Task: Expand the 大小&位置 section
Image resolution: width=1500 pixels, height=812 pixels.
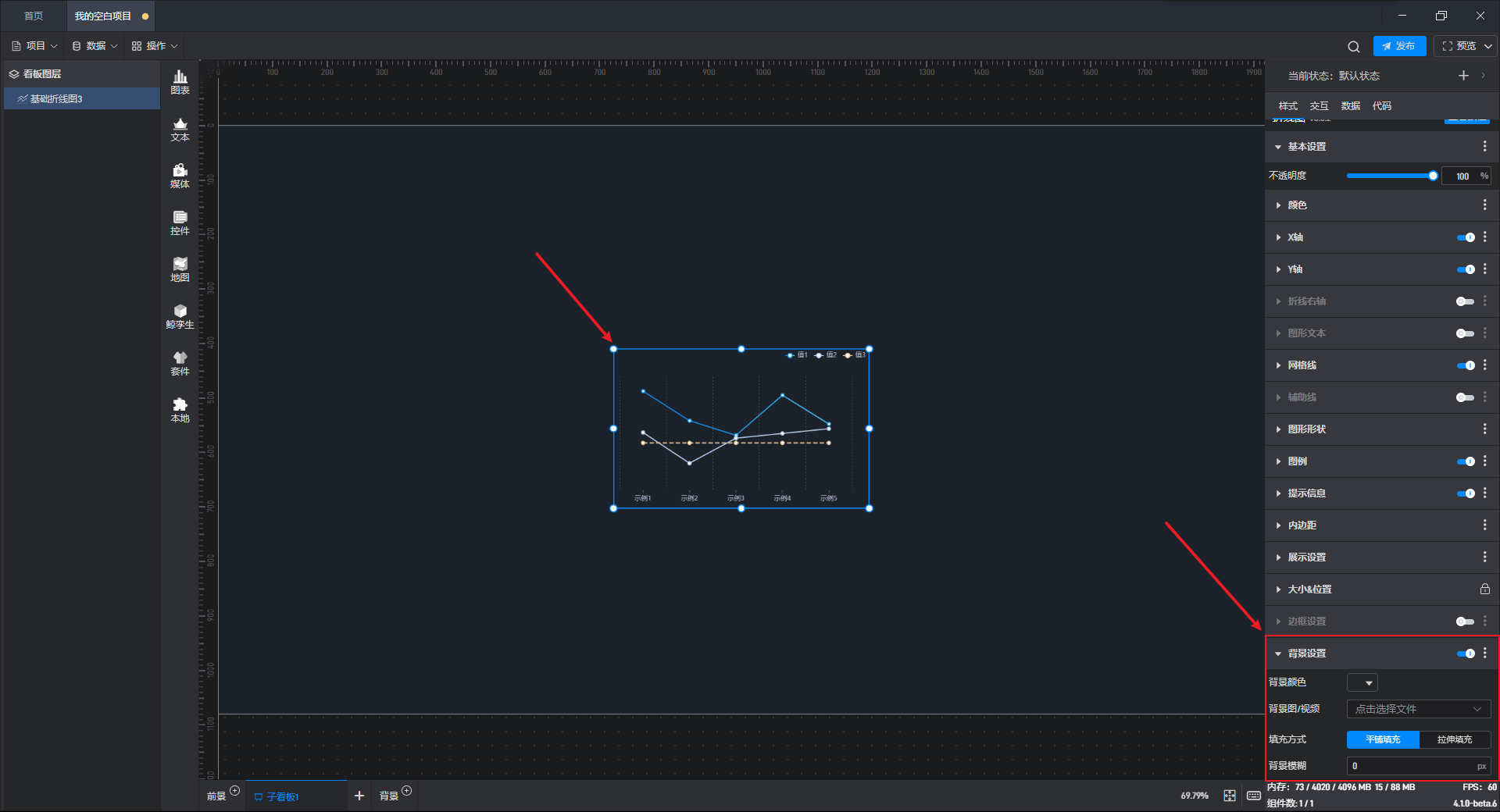Action: tap(1278, 589)
